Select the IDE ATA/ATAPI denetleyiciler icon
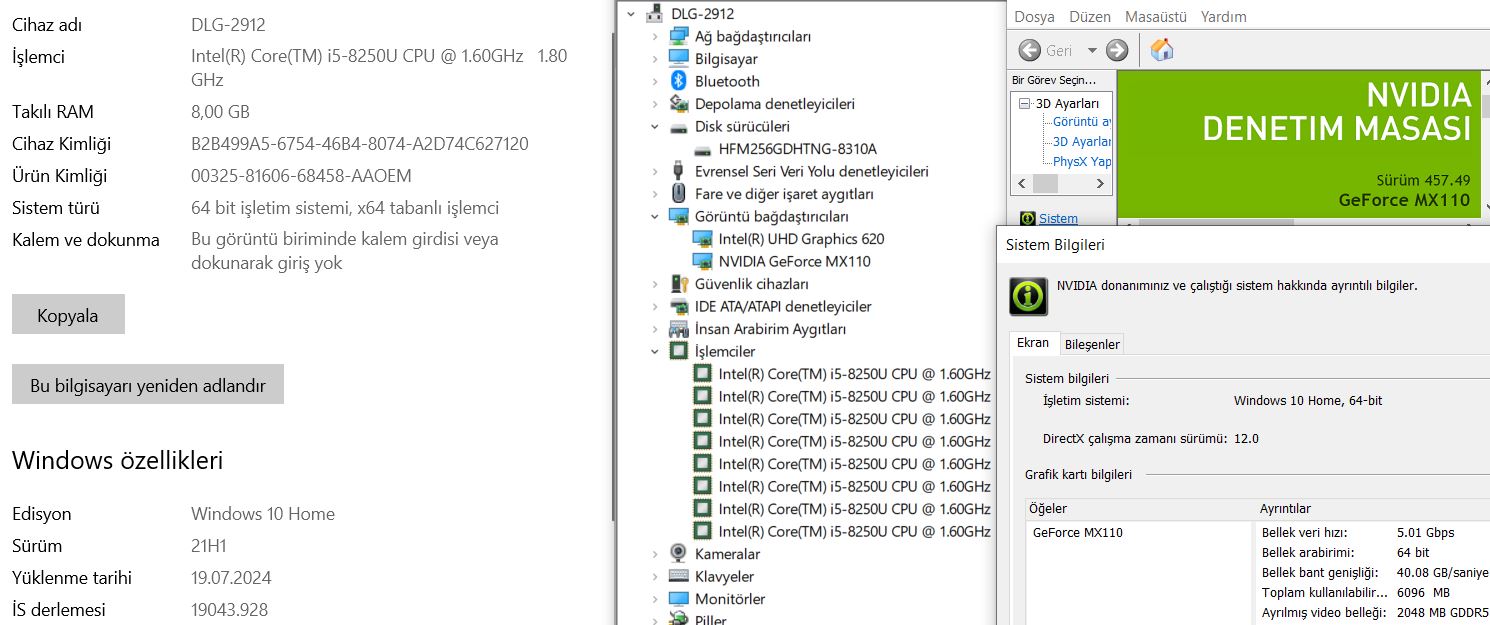 click(679, 306)
